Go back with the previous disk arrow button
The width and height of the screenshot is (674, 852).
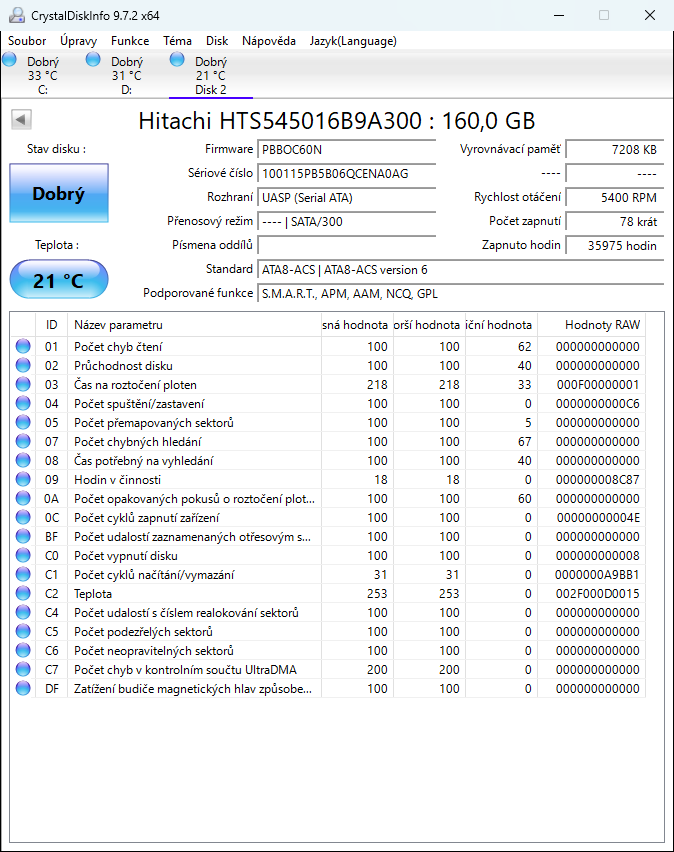tap(21, 120)
